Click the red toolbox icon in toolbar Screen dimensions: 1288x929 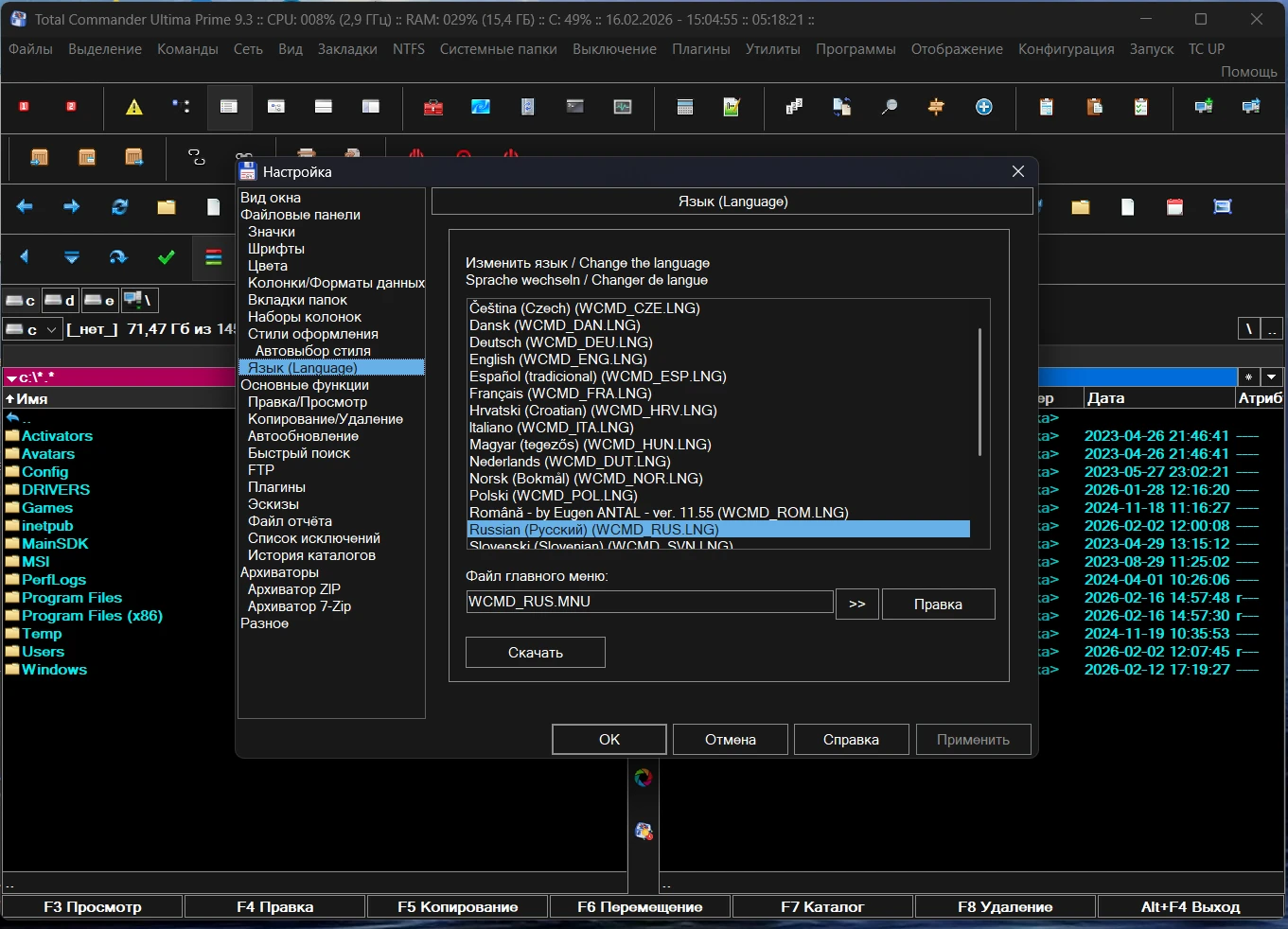pos(433,107)
